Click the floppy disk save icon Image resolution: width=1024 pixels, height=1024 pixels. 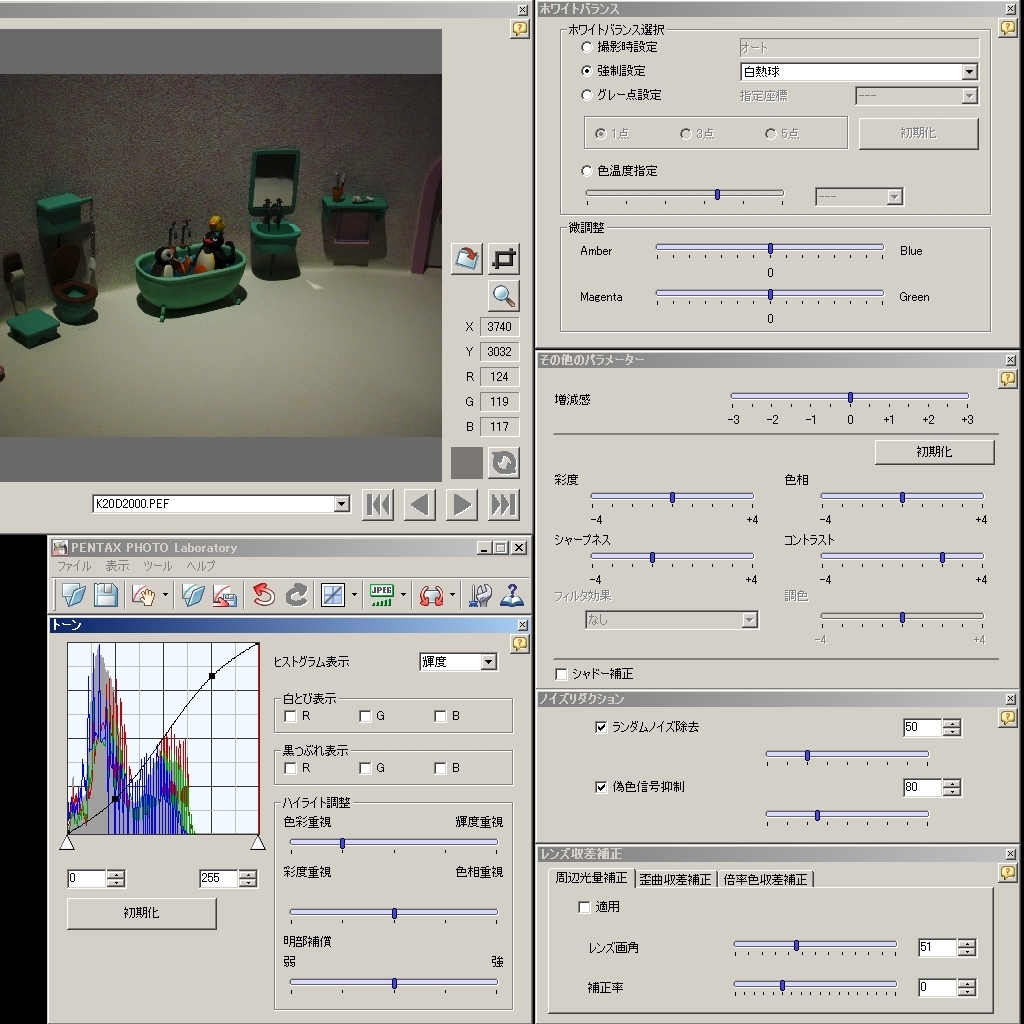pos(106,596)
